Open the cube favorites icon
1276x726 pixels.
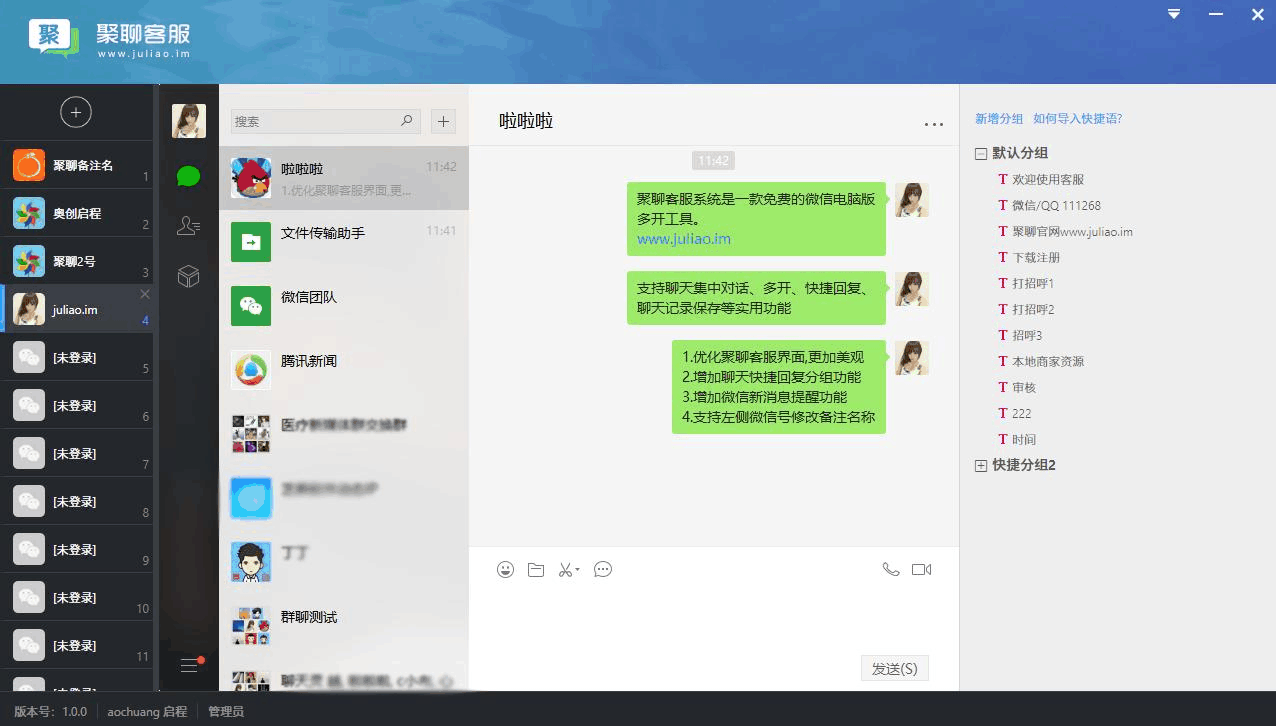click(x=188, y=276)
